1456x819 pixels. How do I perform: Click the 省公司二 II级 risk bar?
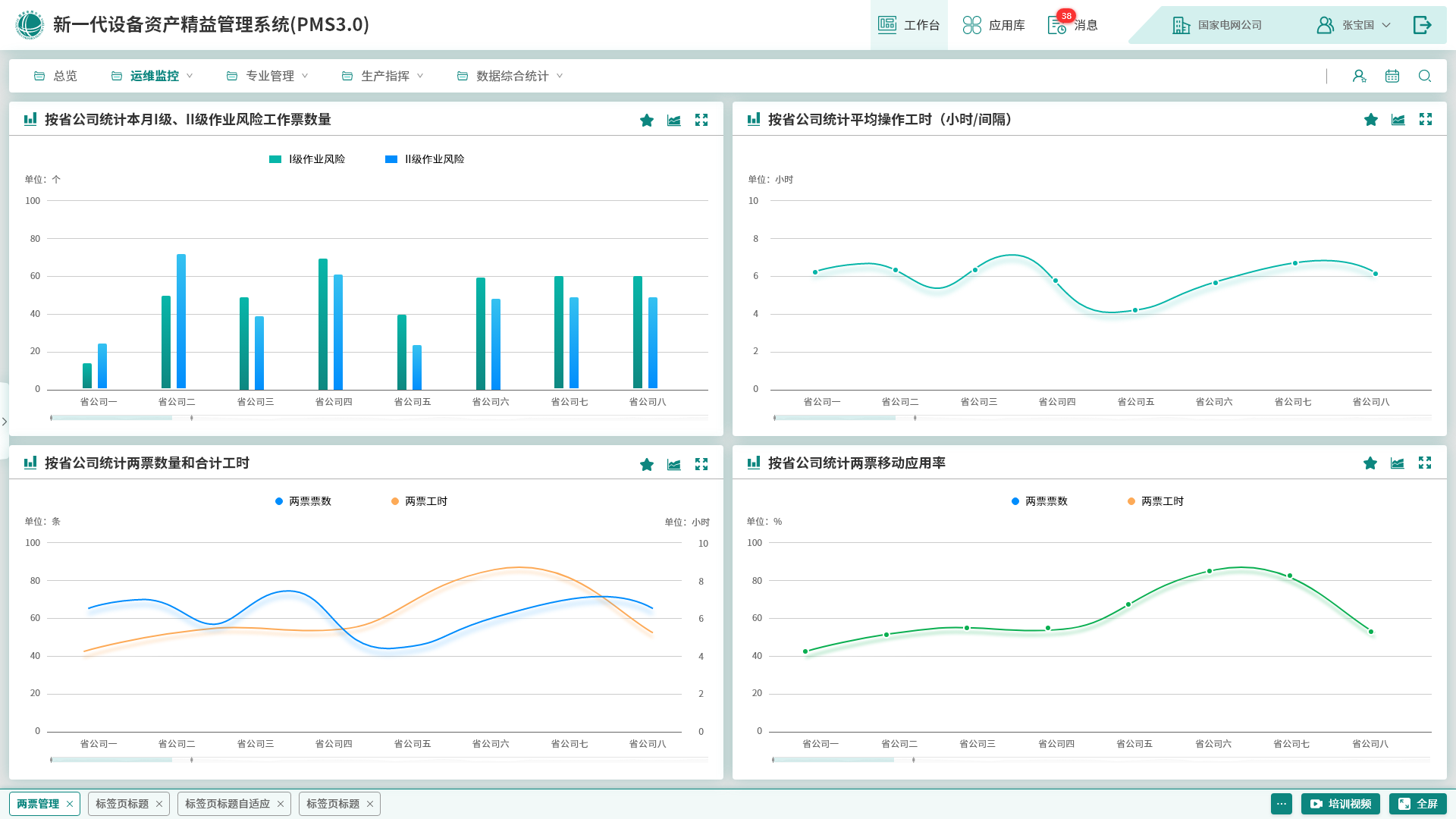point(181,322)
